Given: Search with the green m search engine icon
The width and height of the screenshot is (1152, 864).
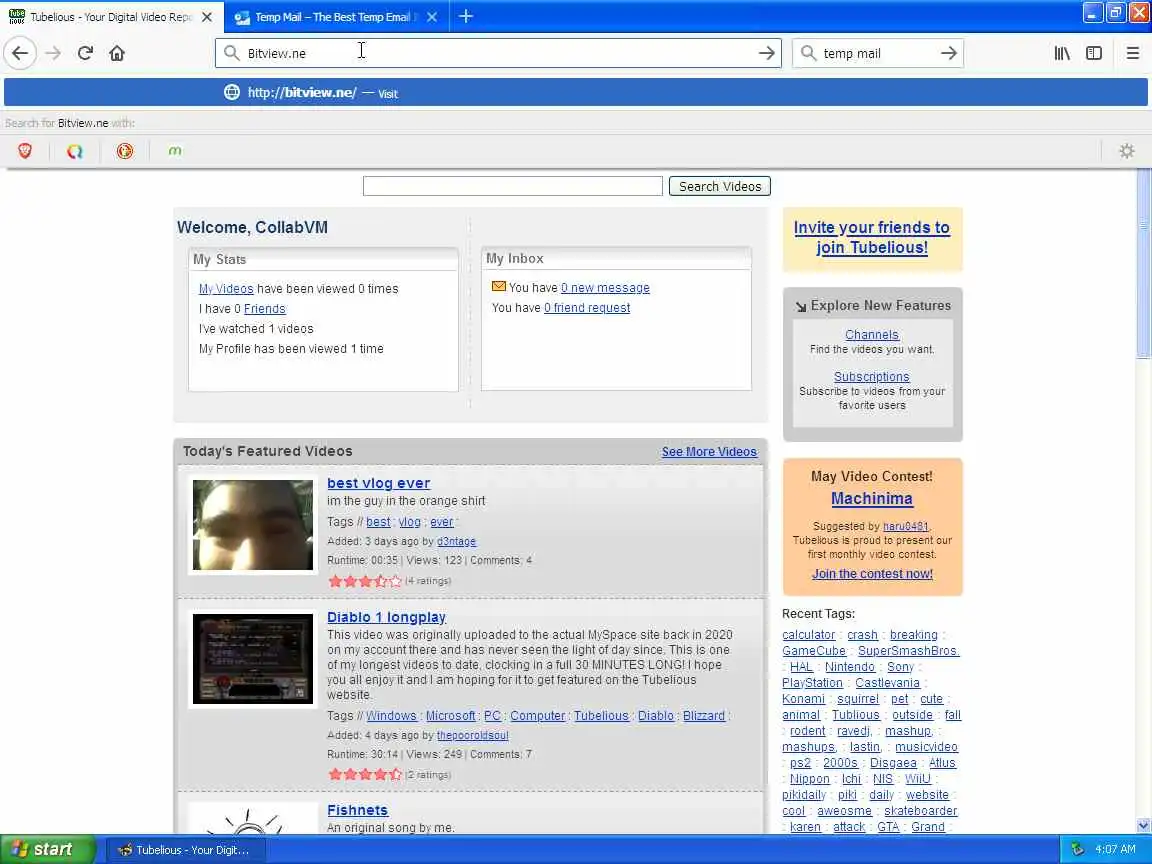Looking at the screenshot, I should coord(175,151).
